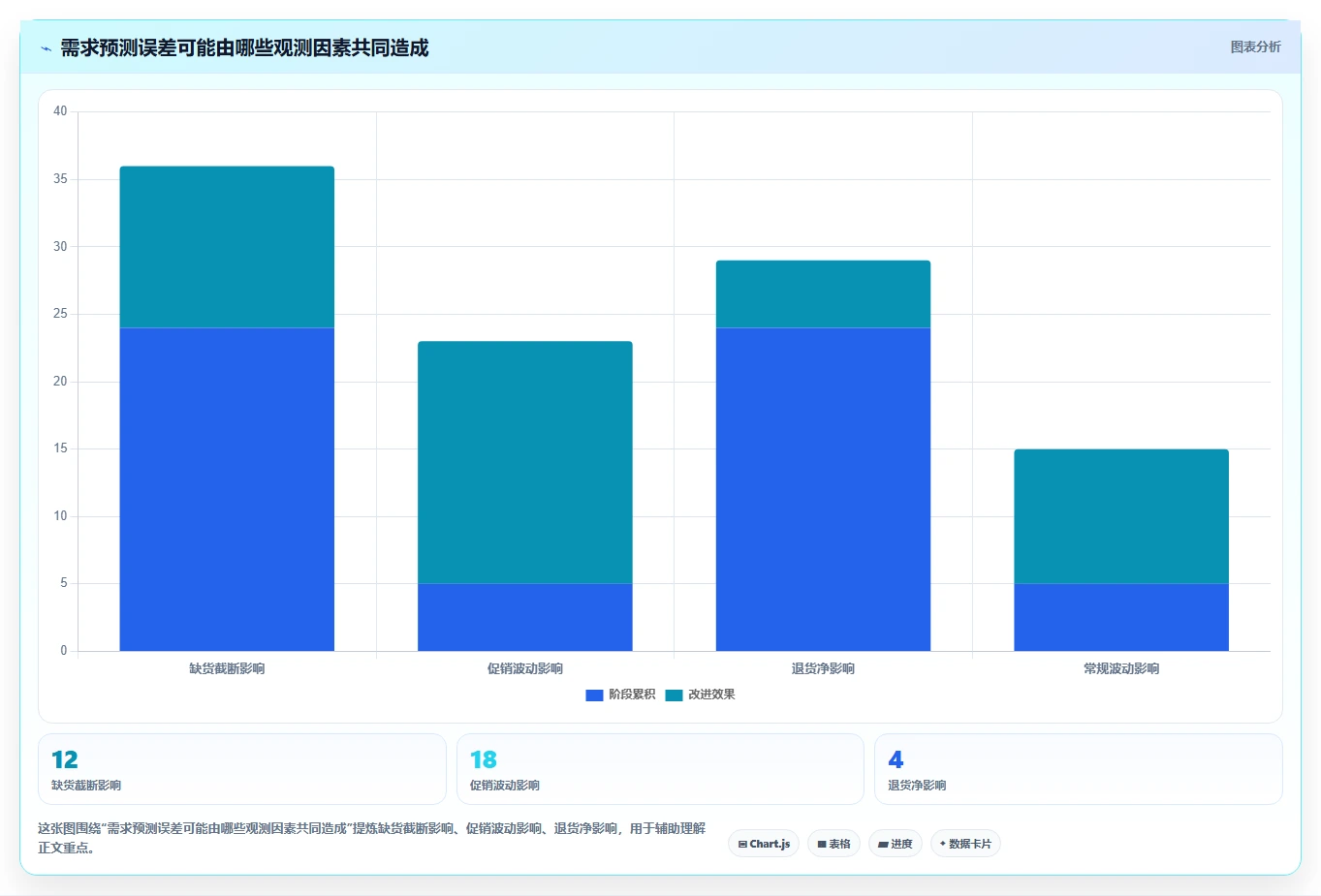Select the 数据卡片 tag chip

tap(965, 844)
